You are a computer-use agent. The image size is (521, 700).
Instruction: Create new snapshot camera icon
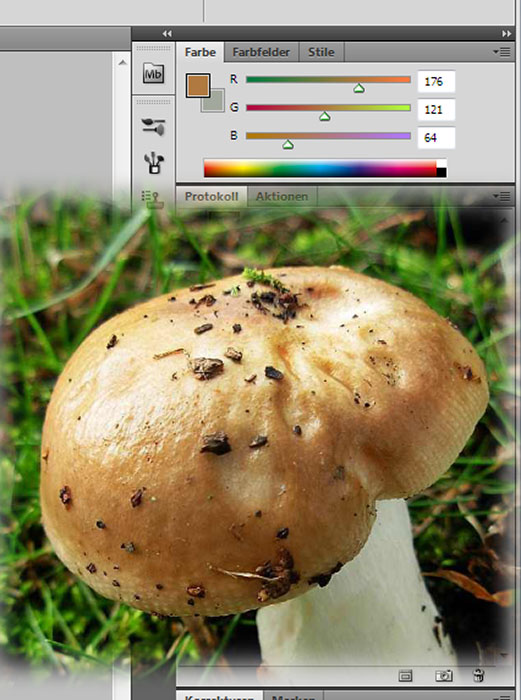[x=443, y=676]
